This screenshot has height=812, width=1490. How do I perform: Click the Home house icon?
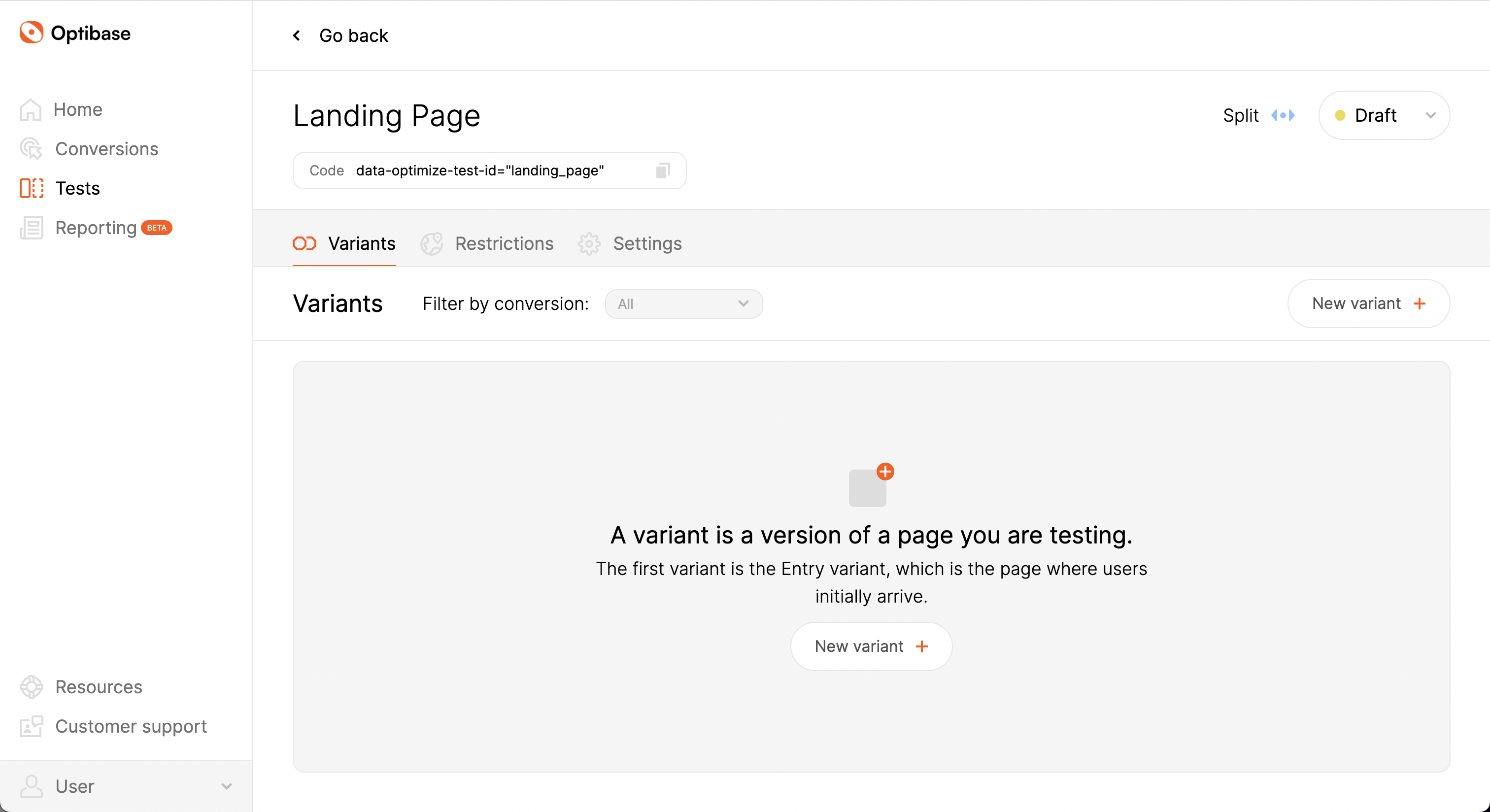(x=31, y=109)
